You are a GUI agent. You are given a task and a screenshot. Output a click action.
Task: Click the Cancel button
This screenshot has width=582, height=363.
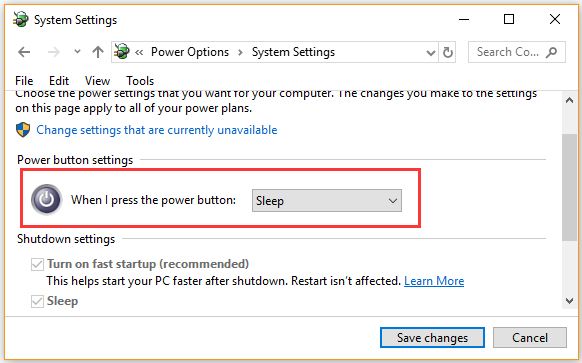(x=530, y=338)
